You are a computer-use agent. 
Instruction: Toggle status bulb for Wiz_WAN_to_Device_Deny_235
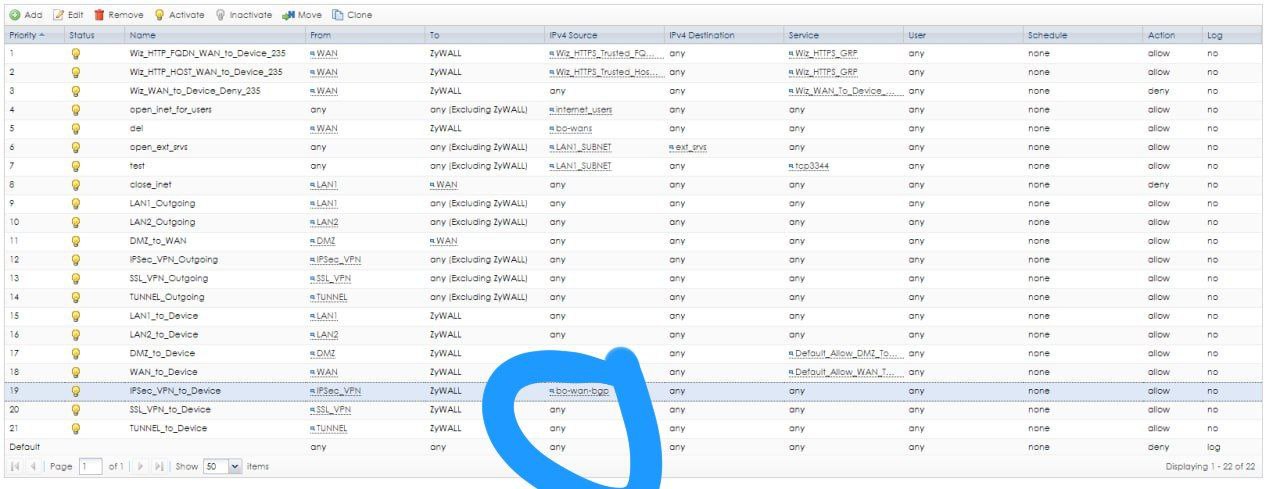[x=75, y=91]
